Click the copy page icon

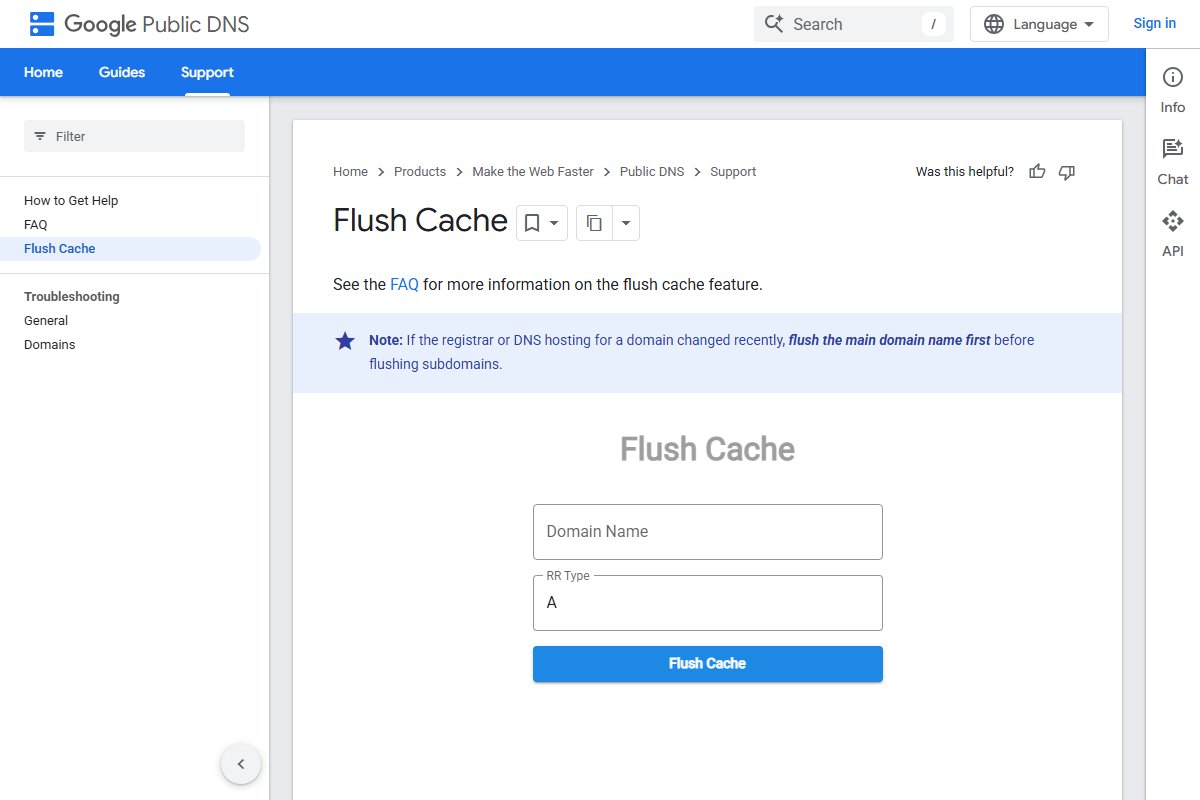(x=594, y=223)
